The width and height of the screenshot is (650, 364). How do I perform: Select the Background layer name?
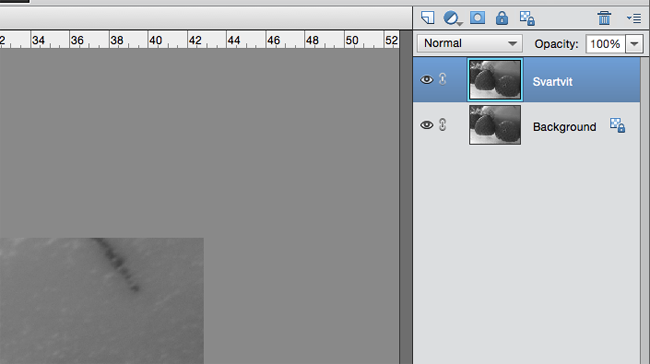pos(564,127)
